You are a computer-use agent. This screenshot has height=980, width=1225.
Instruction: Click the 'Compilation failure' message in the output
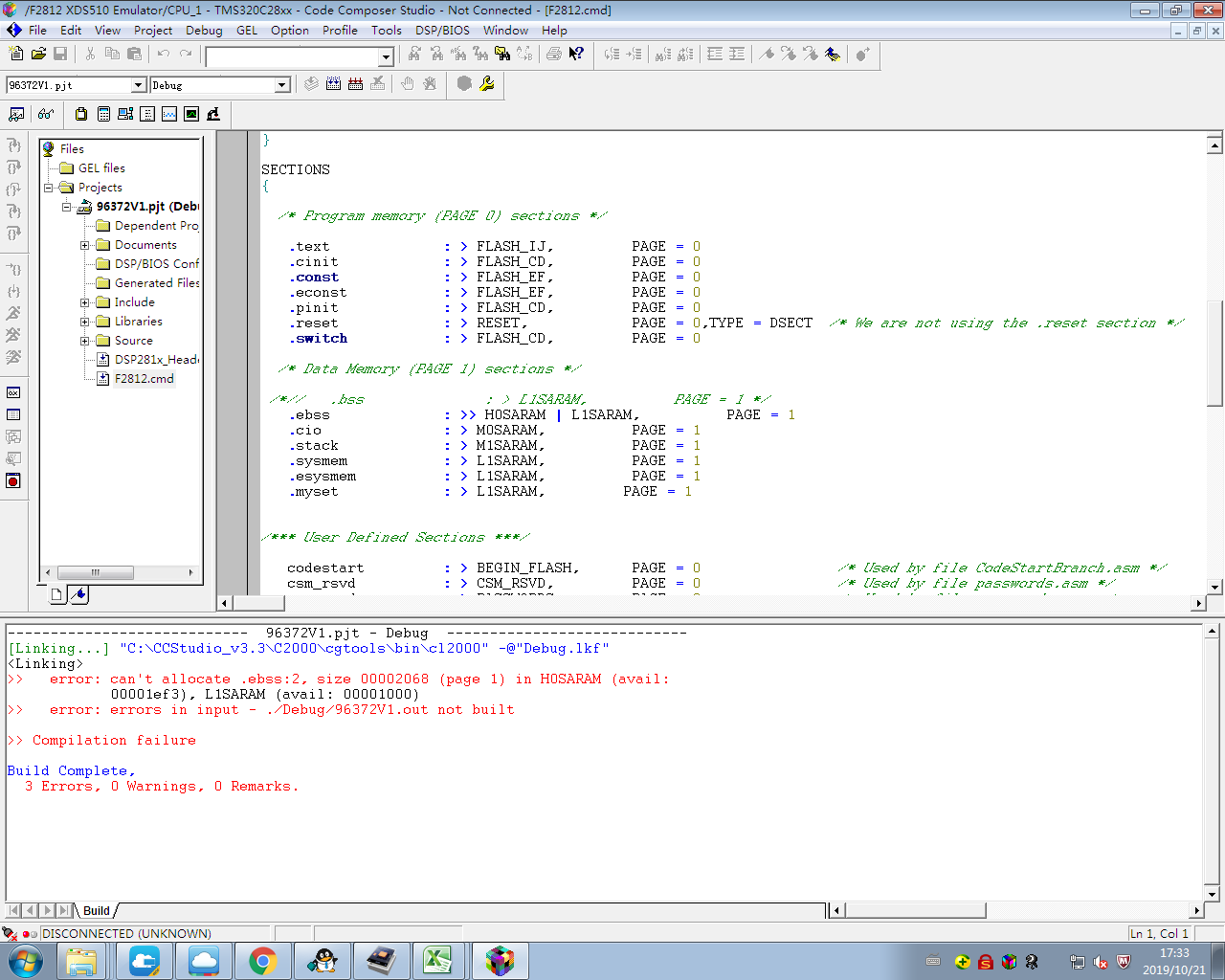pyautogui.click(x=114, y=741)
